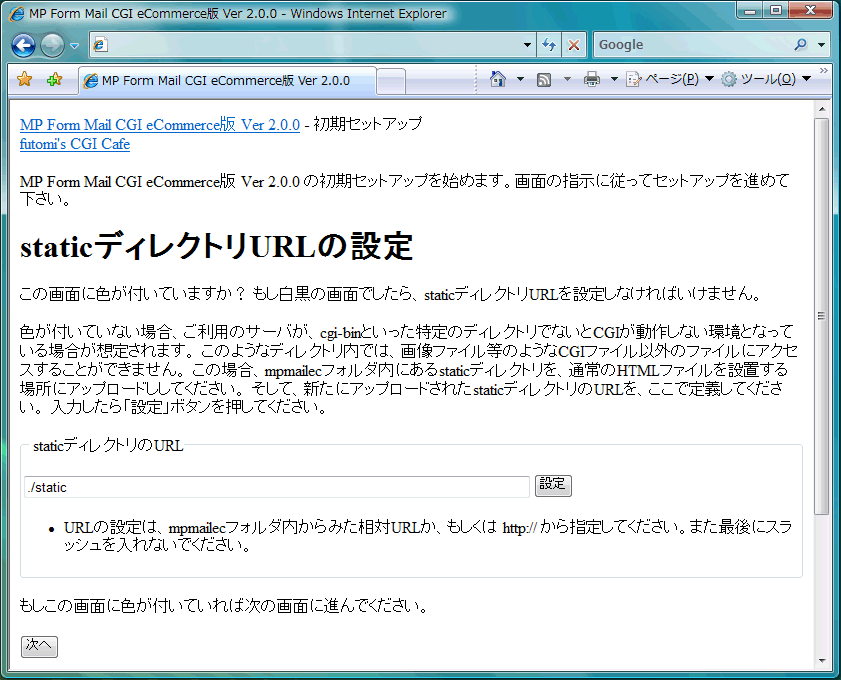Click Add to Favorites star-plus icon
This screenshot has width=841, height=680.
coord(54,80)
